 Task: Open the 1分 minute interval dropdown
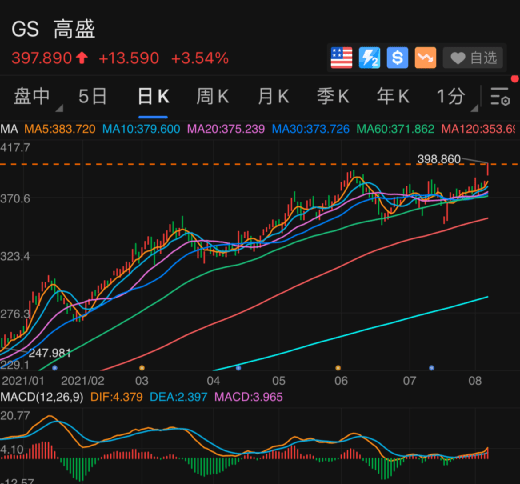coord(451,97)
